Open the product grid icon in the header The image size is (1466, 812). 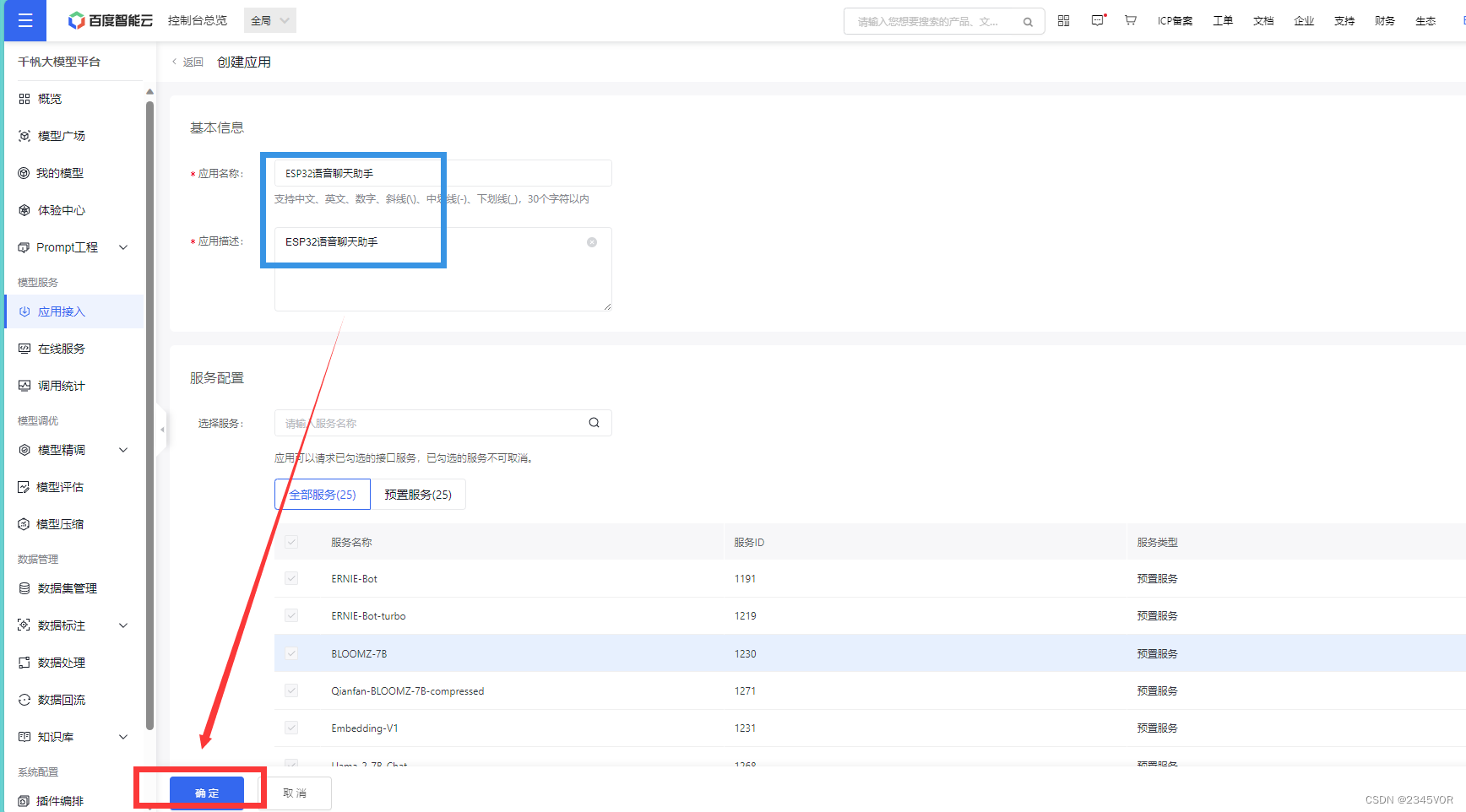(1064, 20)
